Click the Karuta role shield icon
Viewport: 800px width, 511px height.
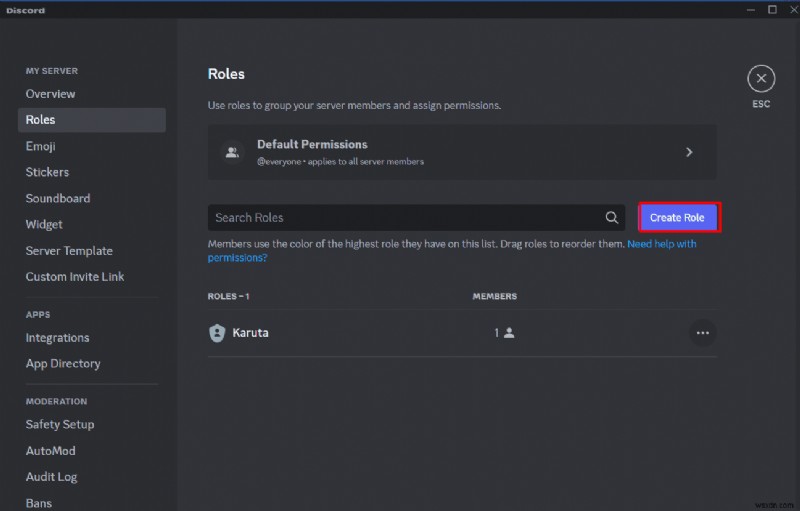217,333
